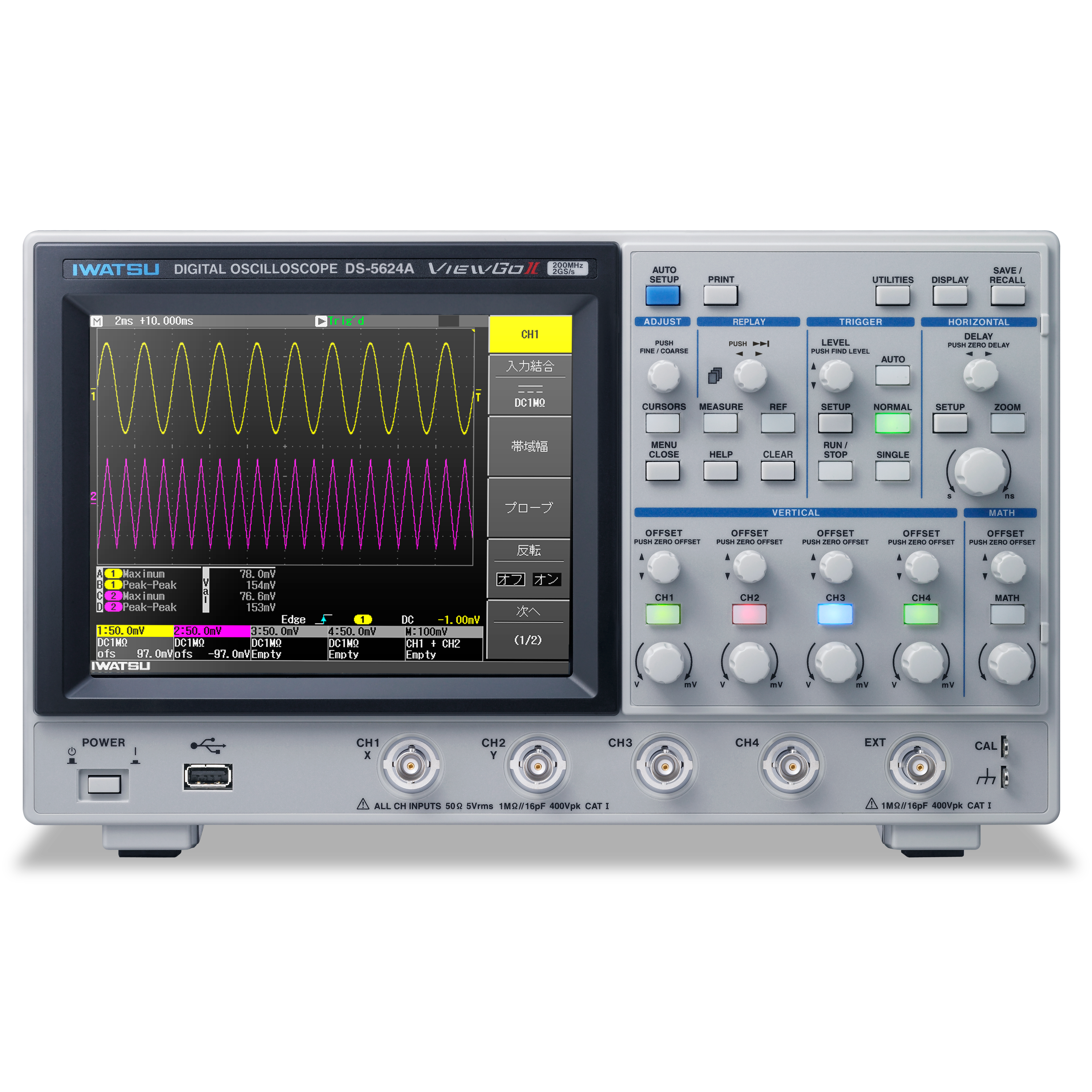Push the PRINT button
Image resolution: width=1092 pixels, height=1092 pixels.
point(721,296)
